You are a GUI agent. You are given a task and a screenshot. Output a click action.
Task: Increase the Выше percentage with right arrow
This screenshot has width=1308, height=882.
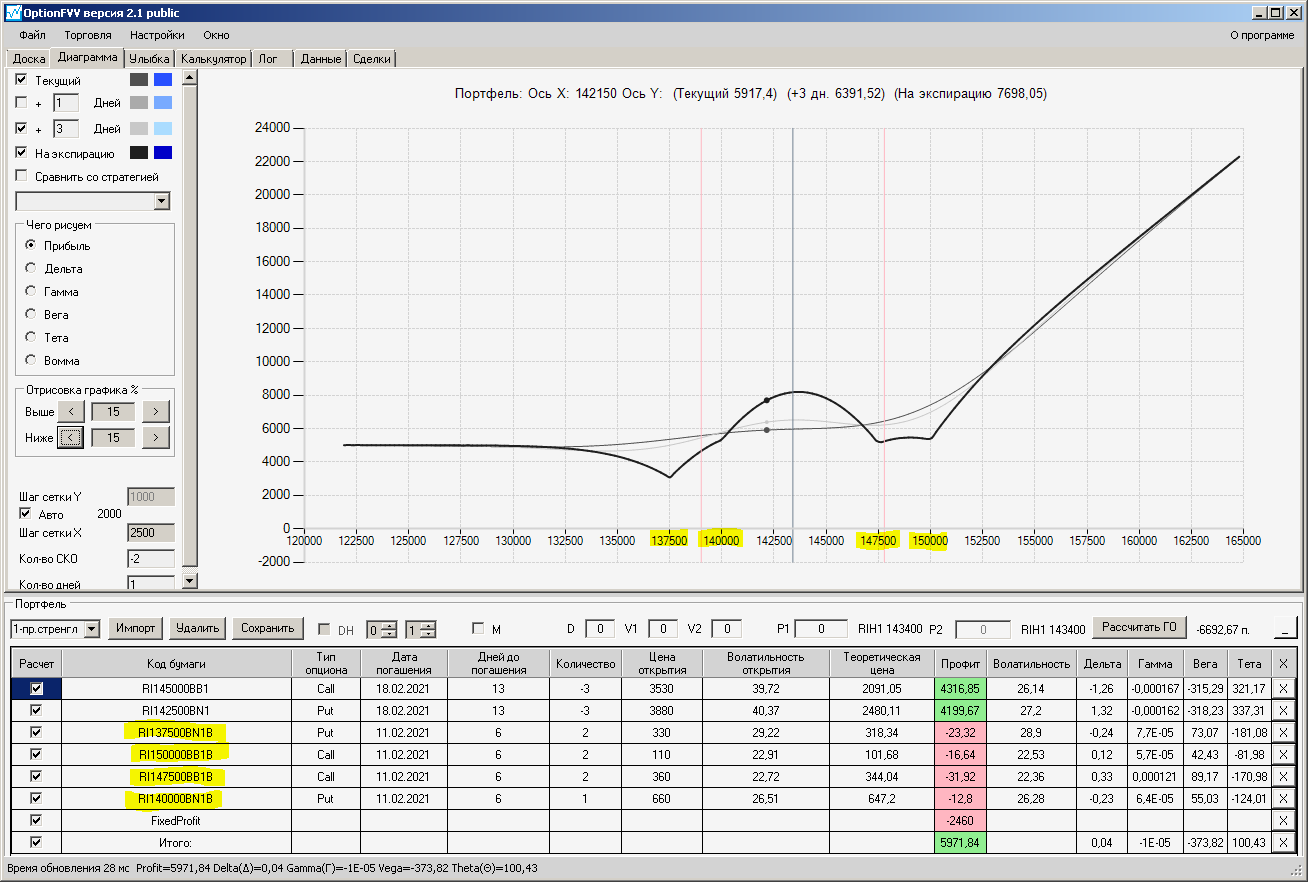tap(155, 411)
